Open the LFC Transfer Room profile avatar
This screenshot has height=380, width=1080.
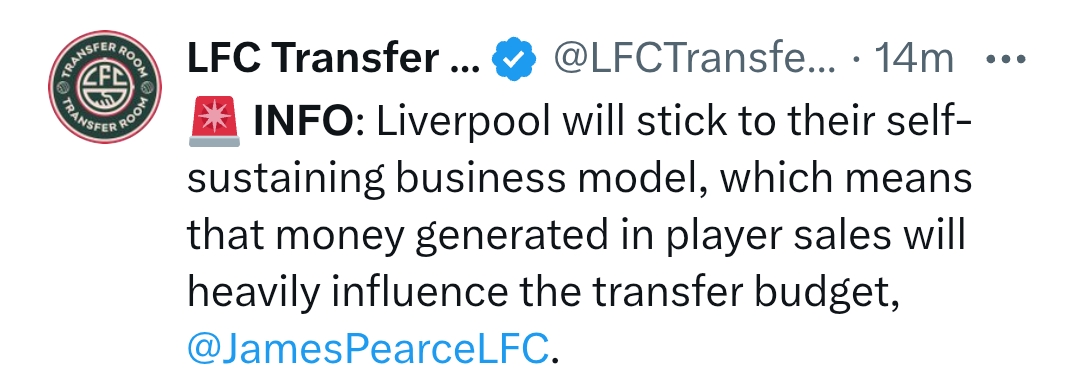point(105,87)
